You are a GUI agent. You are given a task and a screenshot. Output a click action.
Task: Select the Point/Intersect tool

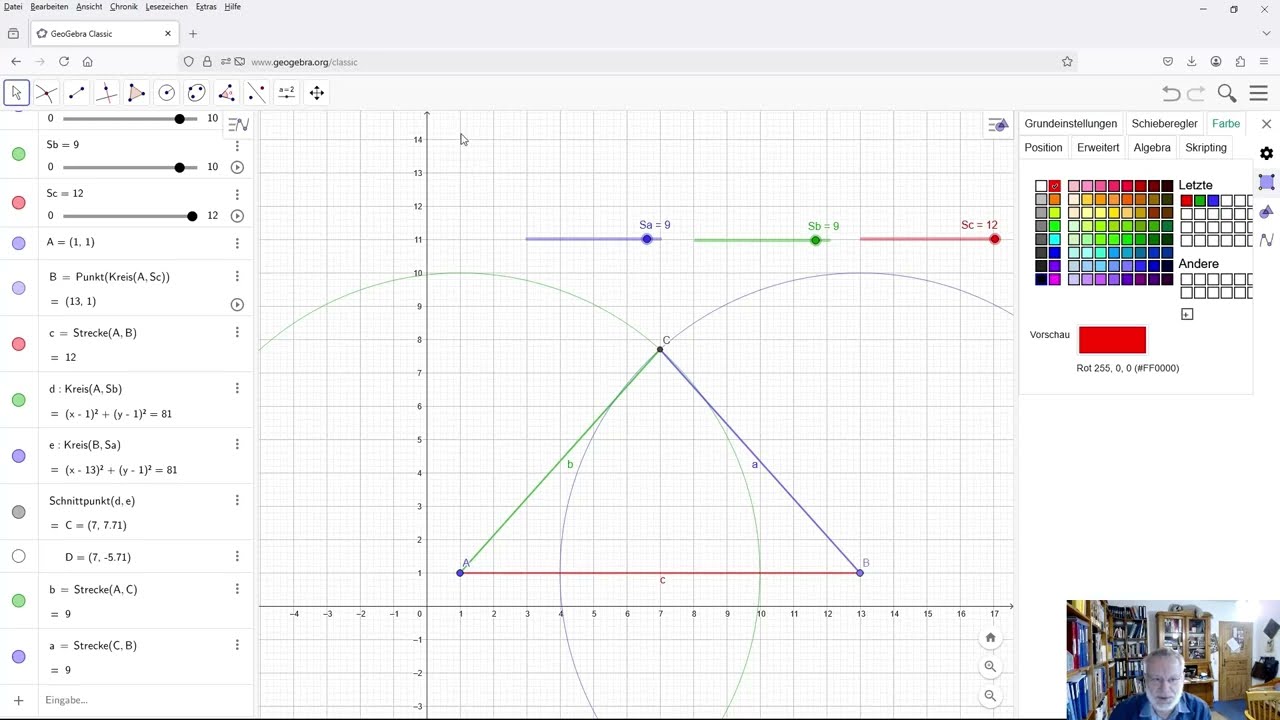coord(46,93)
